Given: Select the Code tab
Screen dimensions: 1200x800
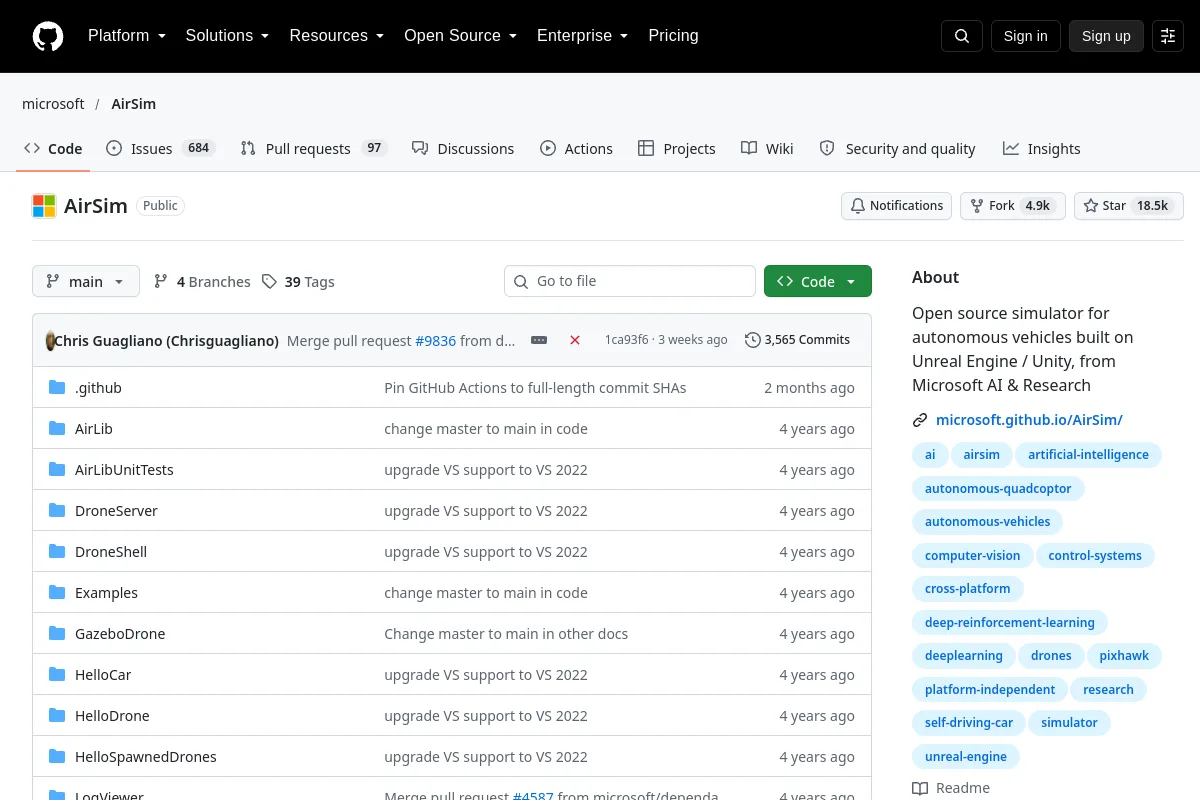Looking at the screenshot, I should point(53,149).
